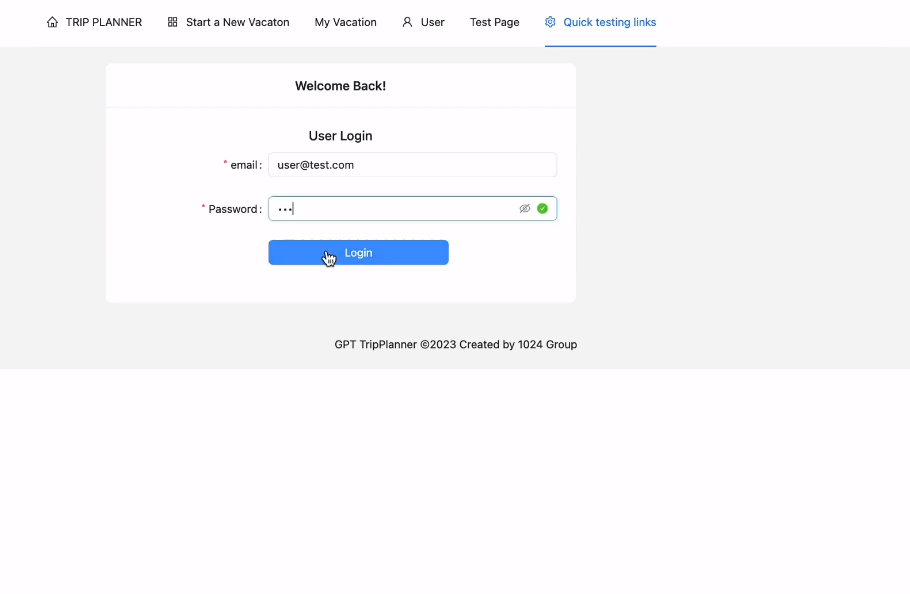
Task: Toggle password visibility with the eye icon
Action: (524, 209)
